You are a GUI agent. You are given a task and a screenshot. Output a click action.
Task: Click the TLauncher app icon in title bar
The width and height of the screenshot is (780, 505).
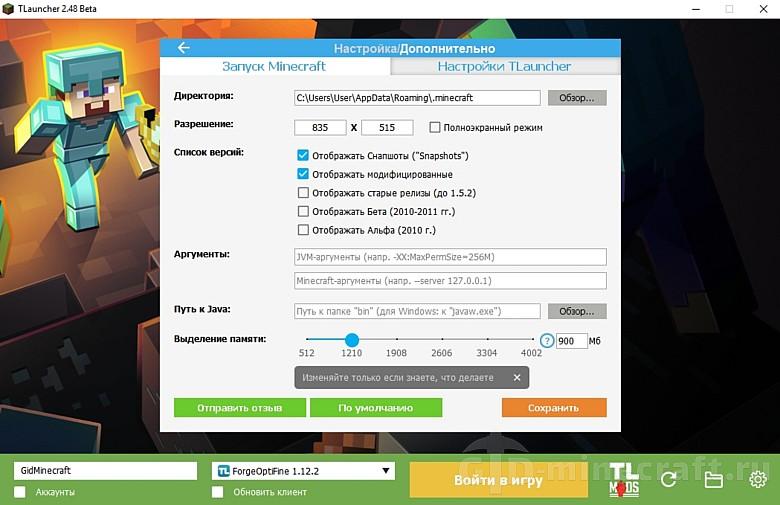pyautogui.click(x=8, y=8)
